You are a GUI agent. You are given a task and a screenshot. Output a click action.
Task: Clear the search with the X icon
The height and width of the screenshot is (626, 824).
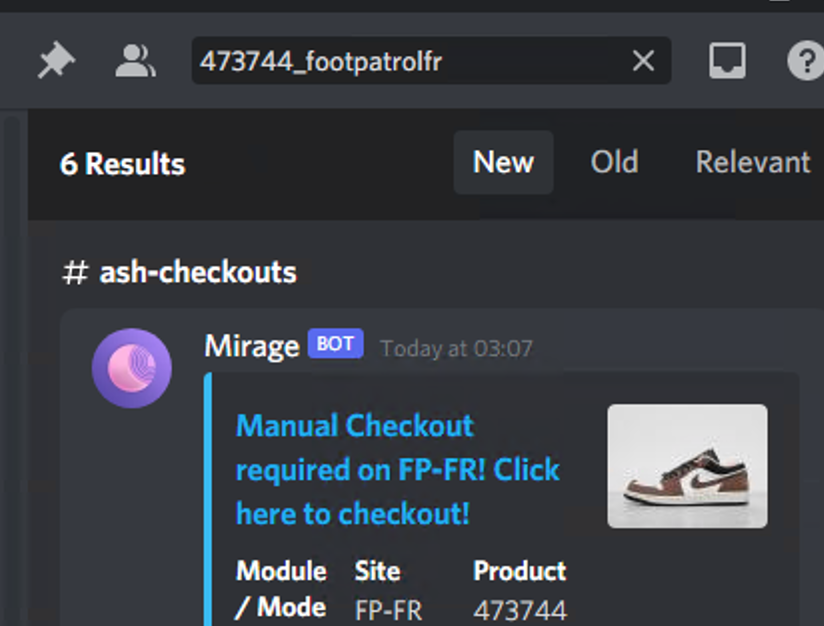(x=643, y=60)
